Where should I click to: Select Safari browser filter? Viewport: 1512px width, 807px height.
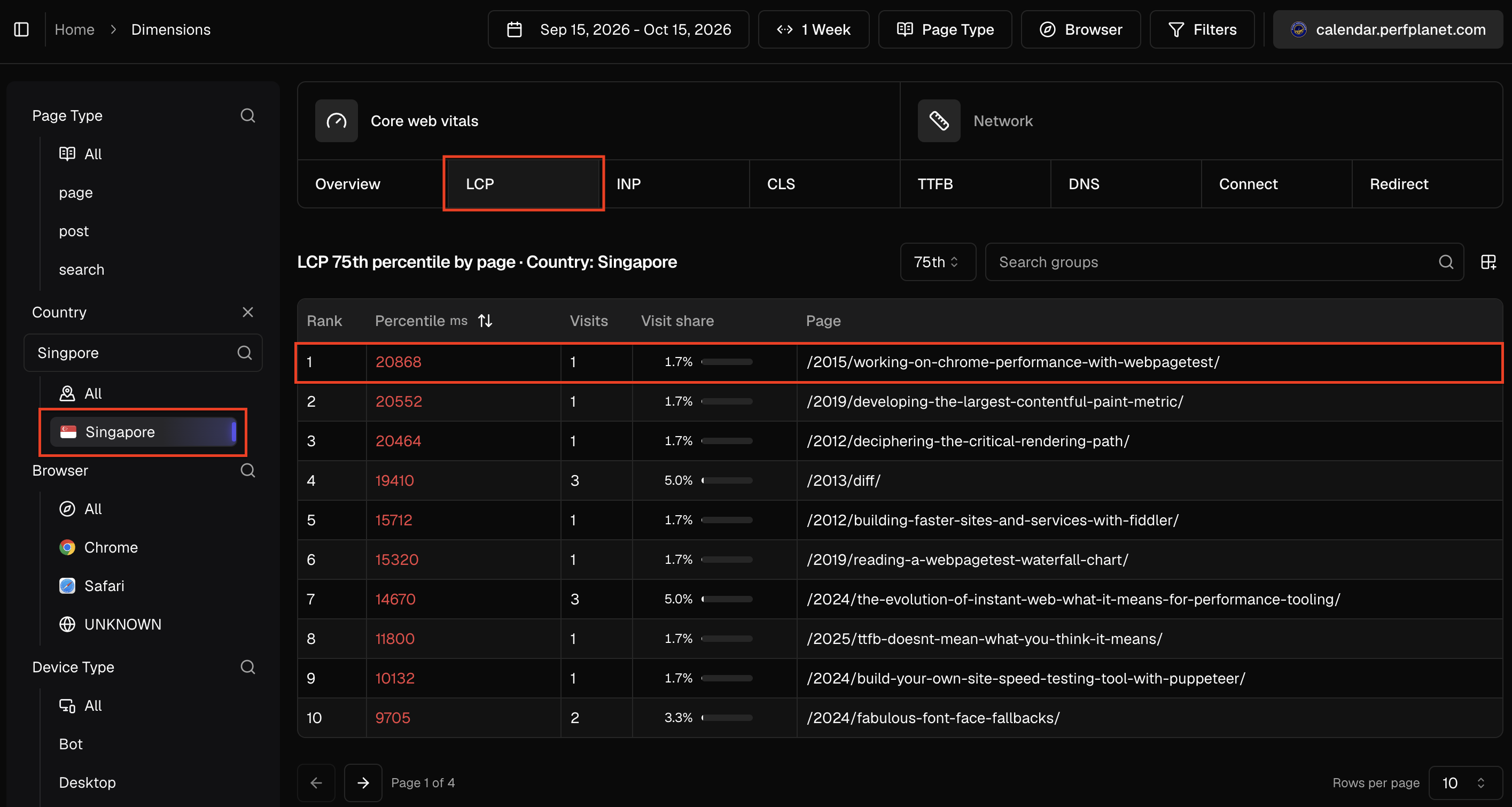point(91,586)
